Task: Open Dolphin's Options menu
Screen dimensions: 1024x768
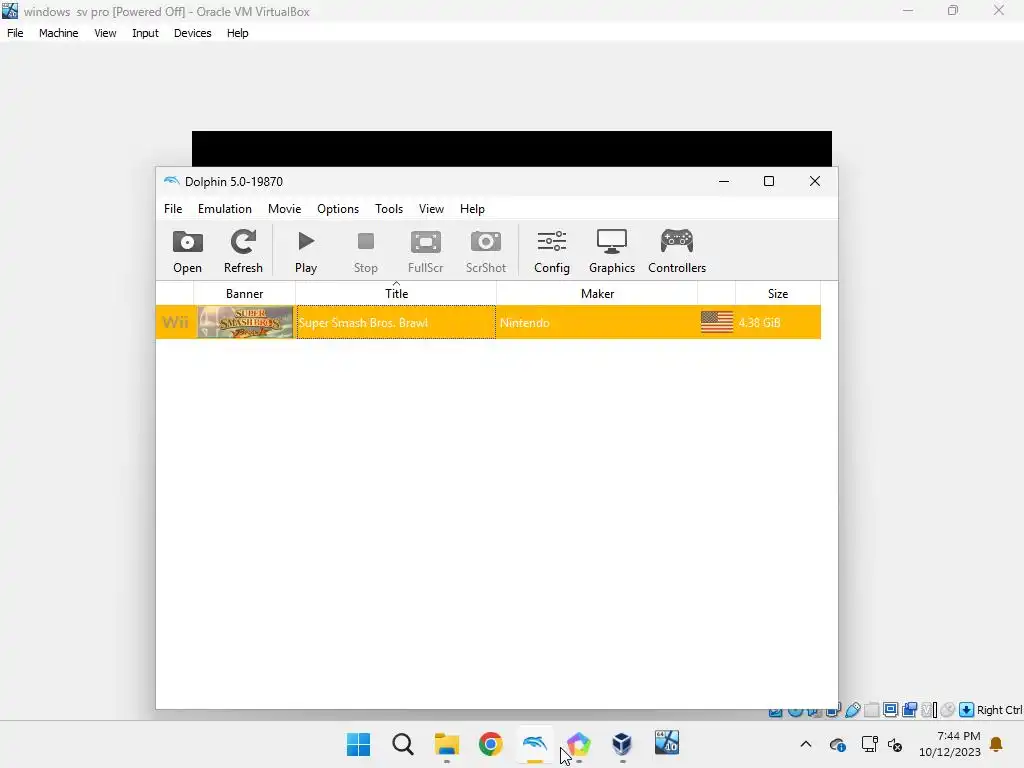Action: (338, 209)
